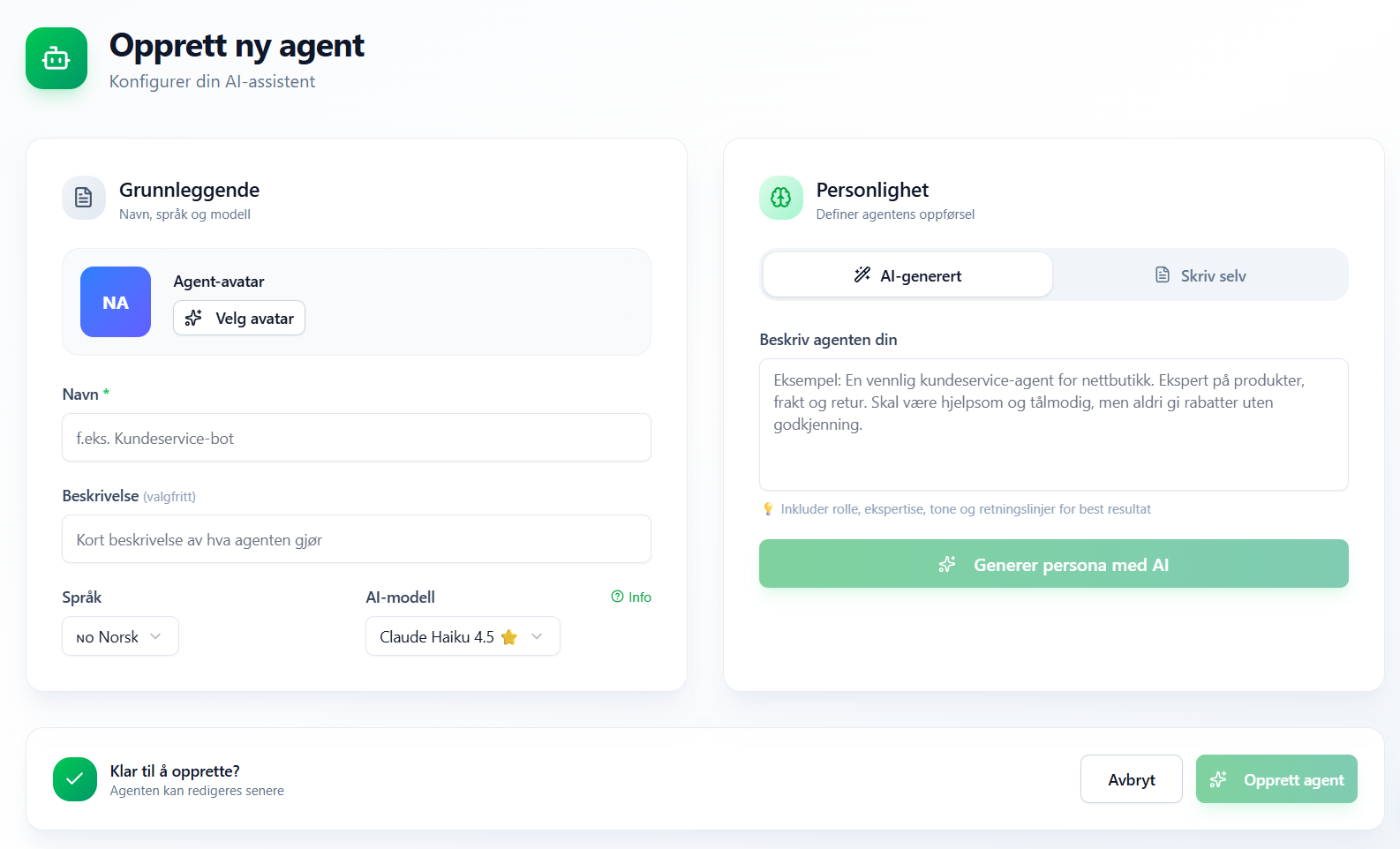Viewport: 1400px width, 849px height.
Task: Click the info circle icon by AI-modell
Action: pyautogui.click(x=617, y=597)
